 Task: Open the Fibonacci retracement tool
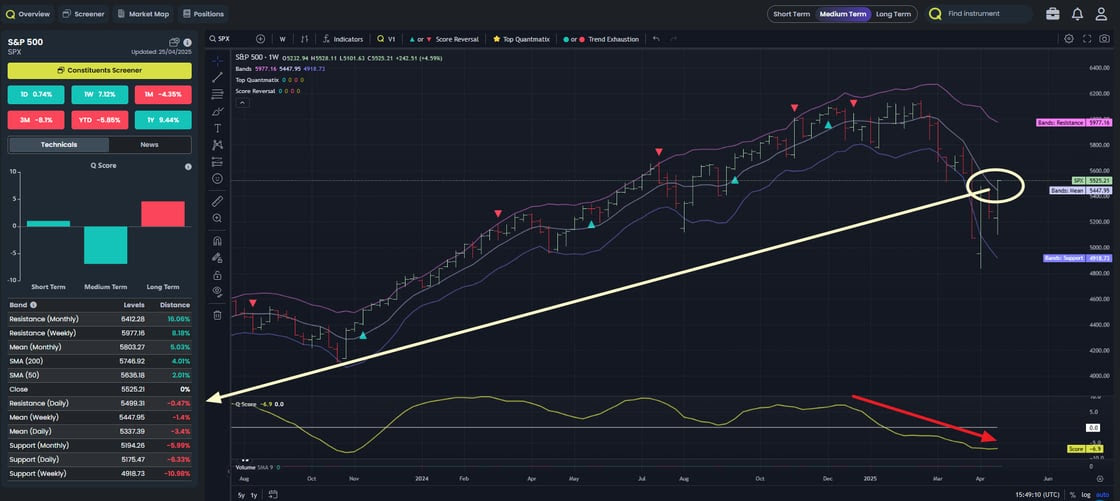pyautogui.click(x=217, y=94)
